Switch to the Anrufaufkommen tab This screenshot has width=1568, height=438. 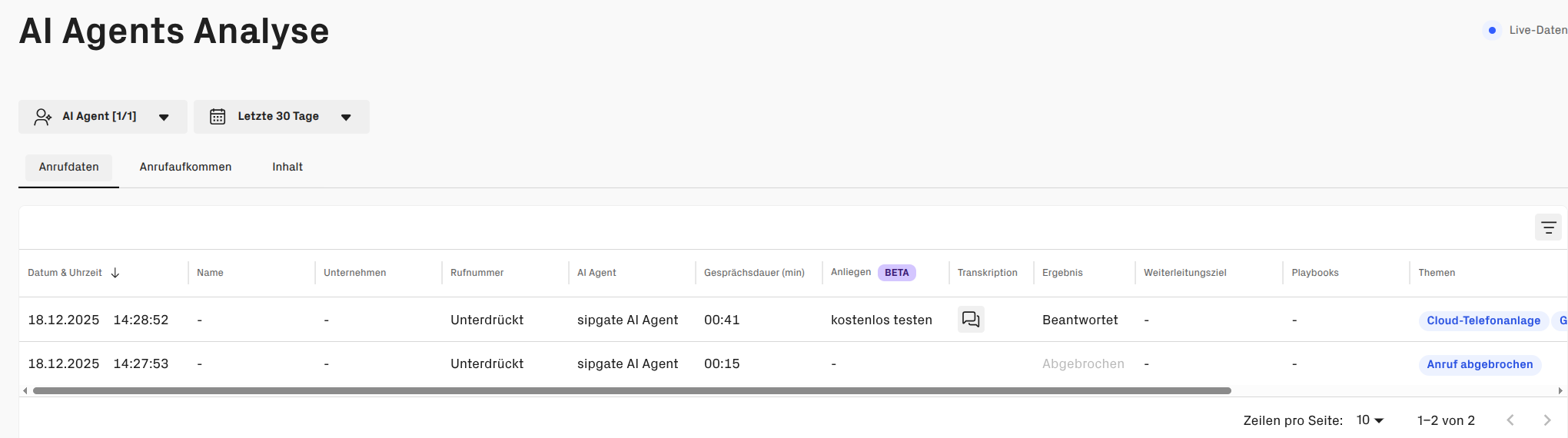[x=185, y=167]
